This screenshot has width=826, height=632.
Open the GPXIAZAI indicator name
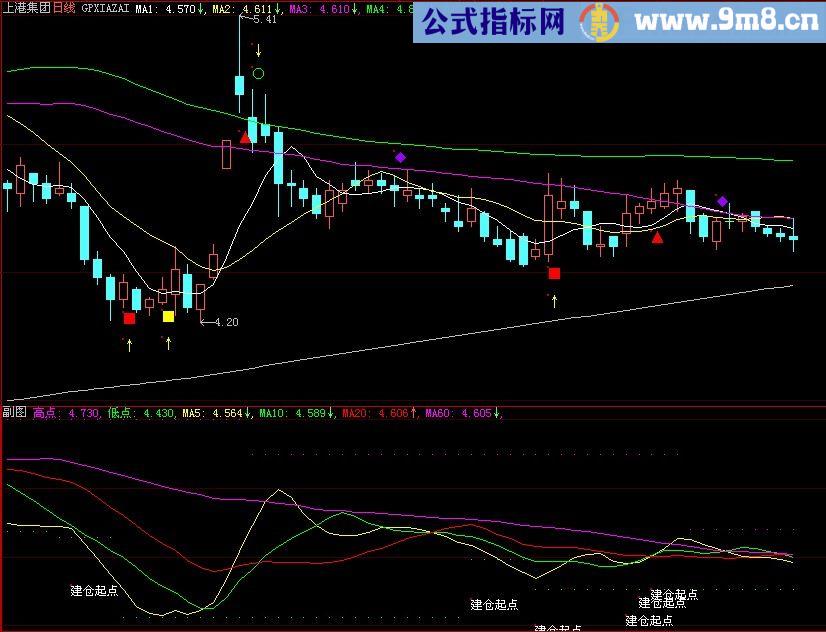(106, 8)
